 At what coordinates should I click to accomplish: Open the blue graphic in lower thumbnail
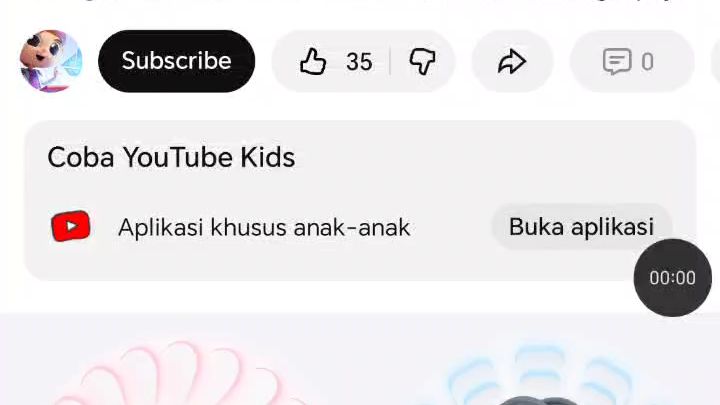click(542, 373)
